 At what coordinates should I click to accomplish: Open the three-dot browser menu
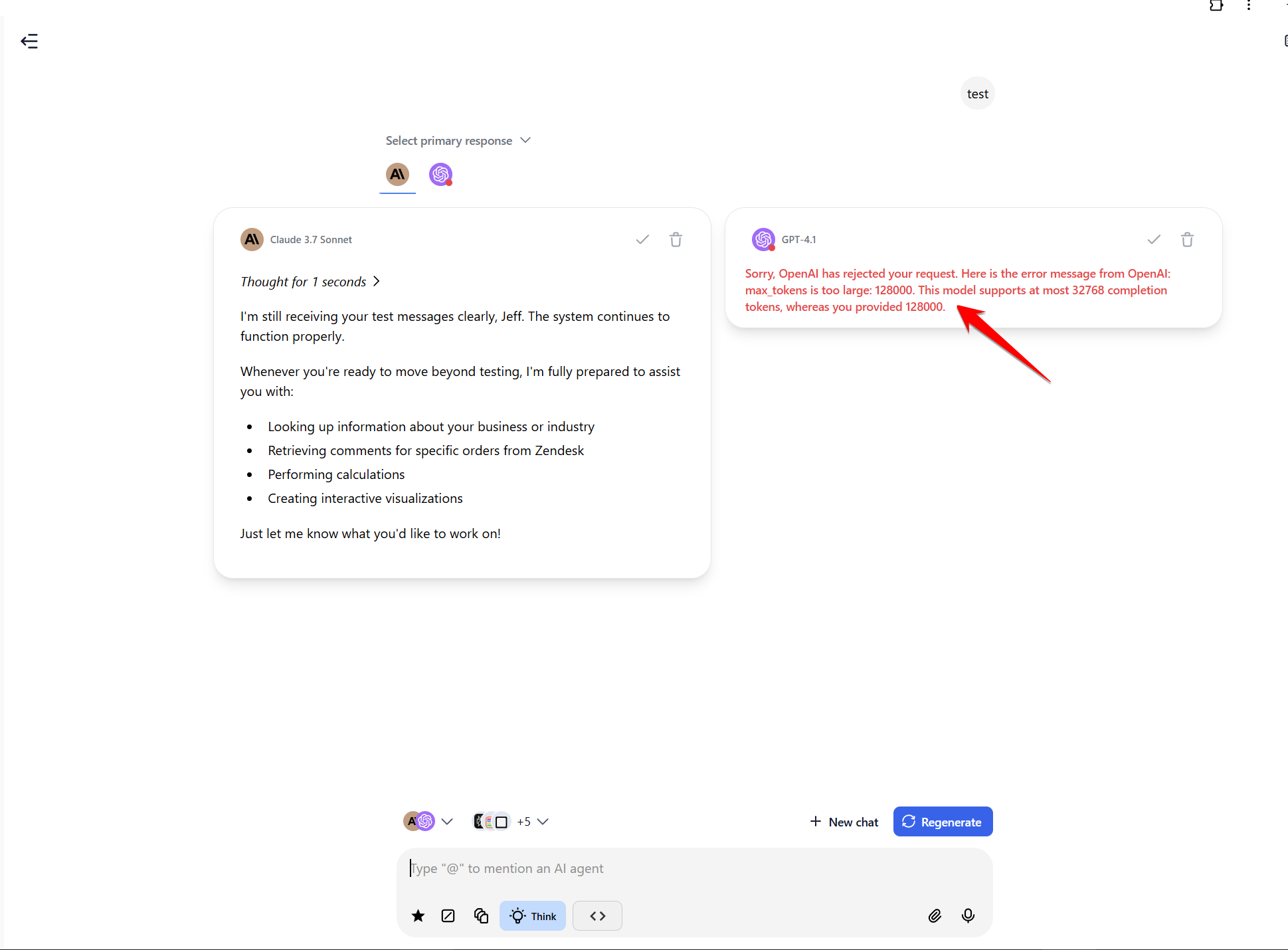(1249, 5)
